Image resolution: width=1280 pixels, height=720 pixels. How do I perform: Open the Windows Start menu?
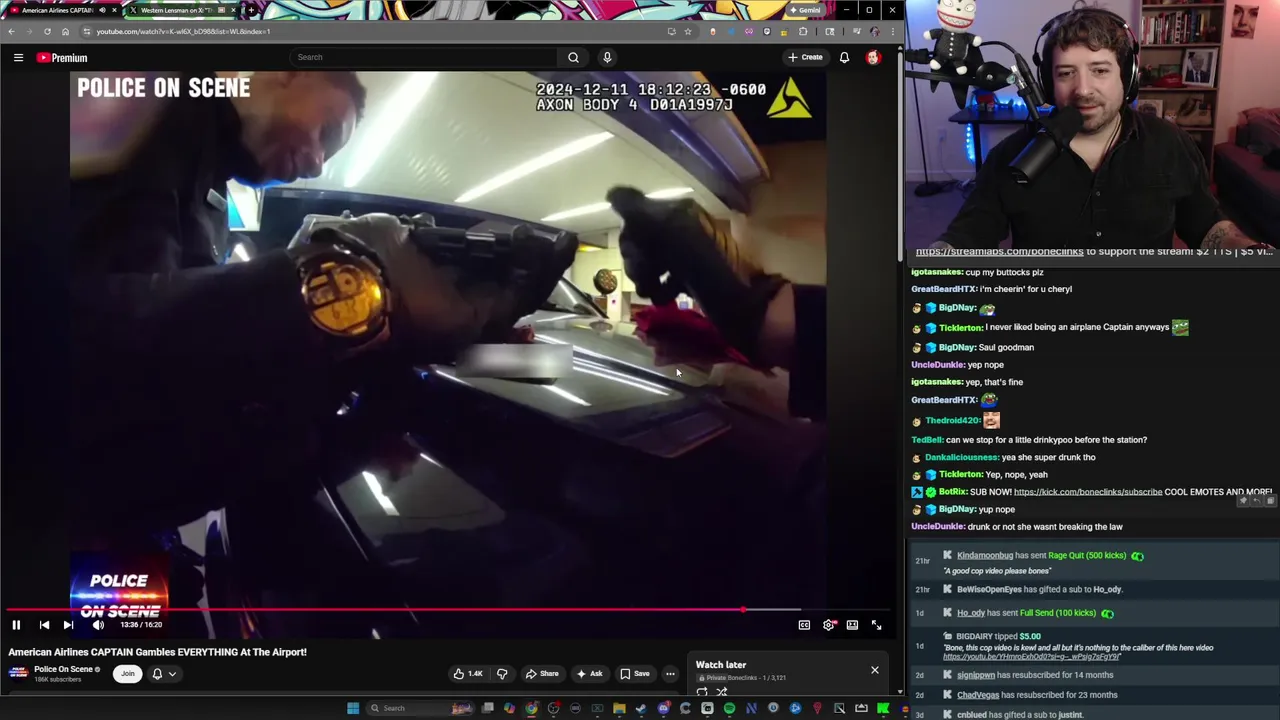pos(352,709)
